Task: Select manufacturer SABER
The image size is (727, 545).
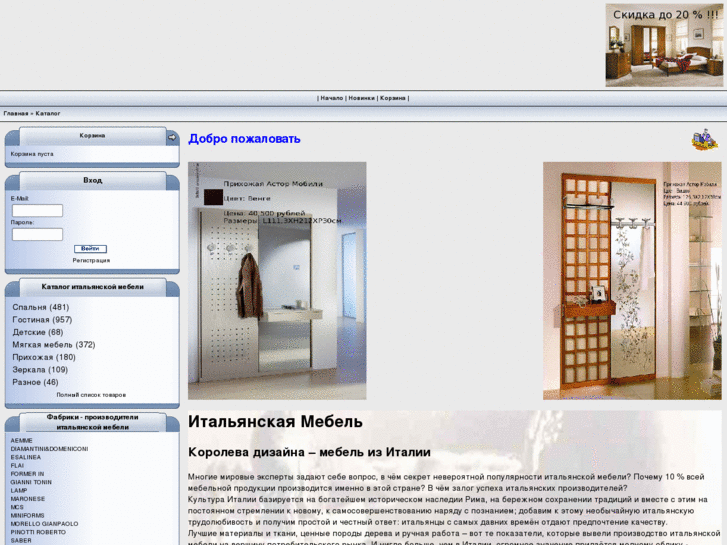Action: 21,541
